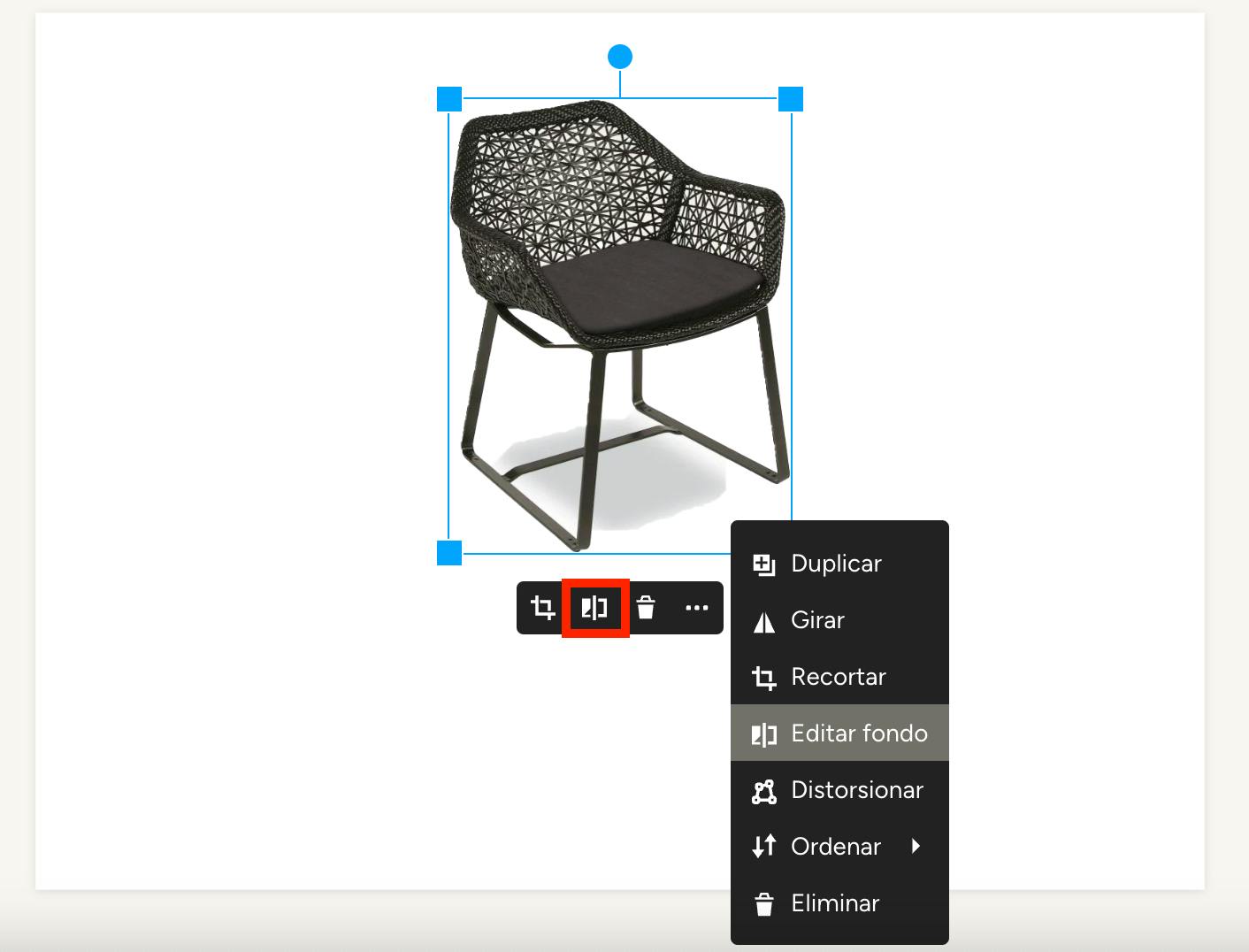The image size is (1249, 952).
Task: Click the Duplicar icon in context menu
Action: pos(763,564)
